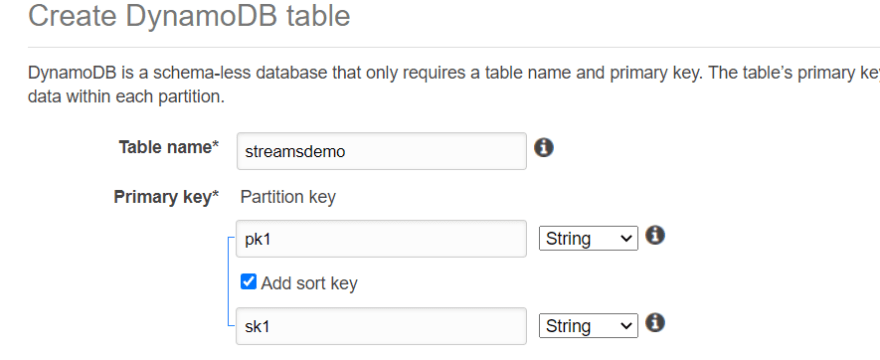Click inside the pk1 partition key field
This screenshot has width=880, height=360.
(x=382, y=239)
